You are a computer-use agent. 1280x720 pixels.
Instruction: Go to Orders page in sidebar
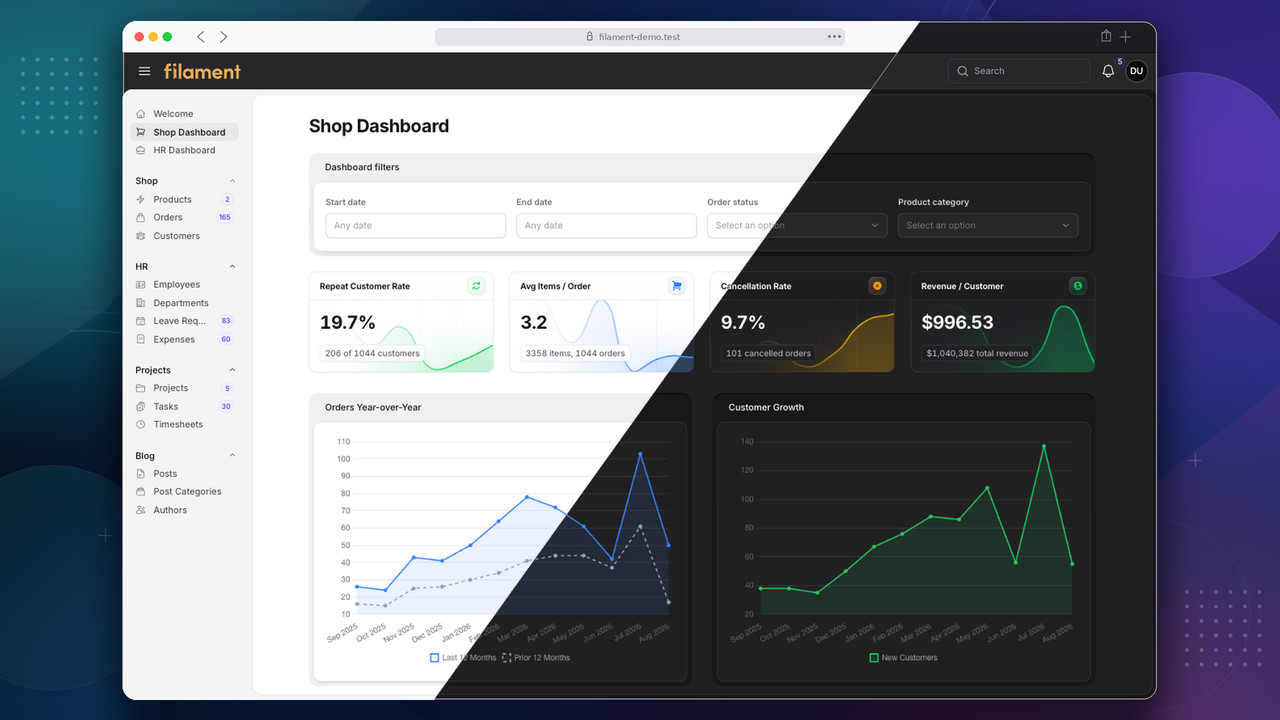click(x=185, y=217)
